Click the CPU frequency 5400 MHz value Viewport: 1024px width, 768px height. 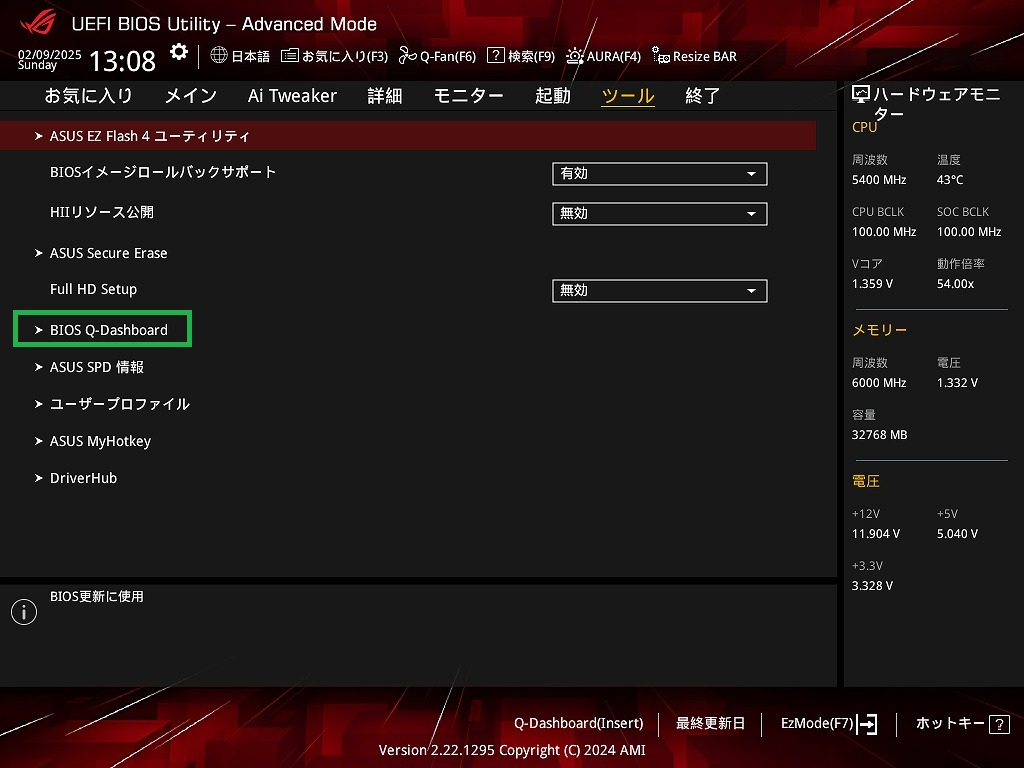[x=879, y=180]
